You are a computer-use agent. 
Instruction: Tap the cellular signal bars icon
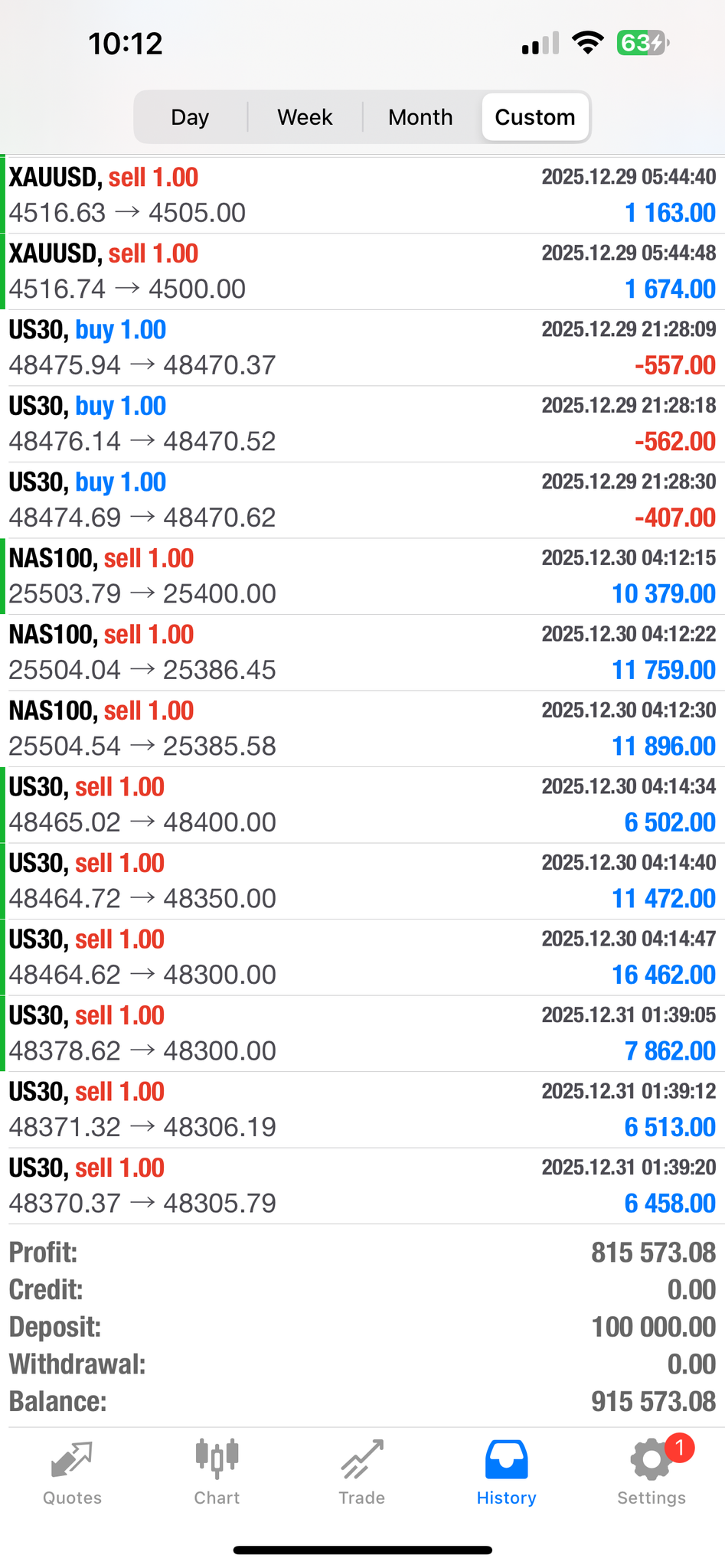540,44
